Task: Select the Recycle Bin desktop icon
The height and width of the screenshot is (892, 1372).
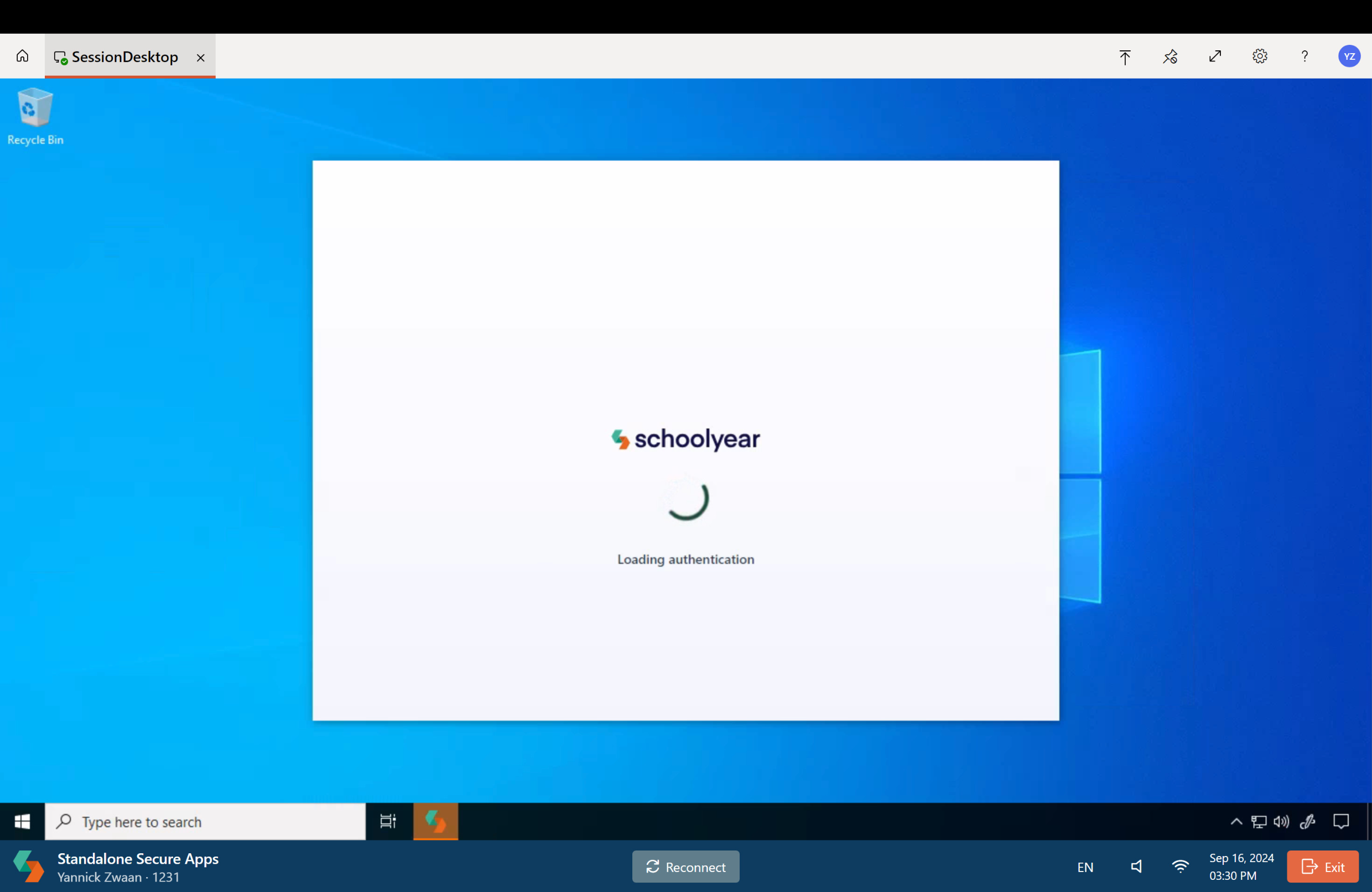Action: coord(35,116)
